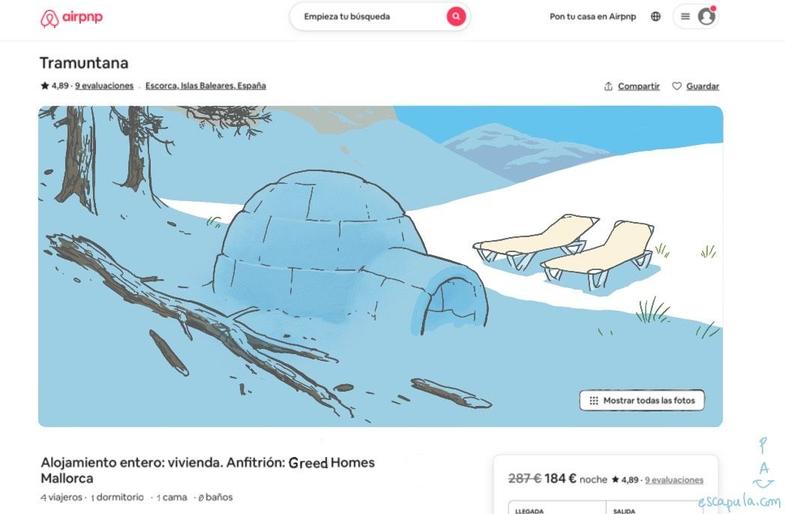Click the grid icon in photos button

594,400
